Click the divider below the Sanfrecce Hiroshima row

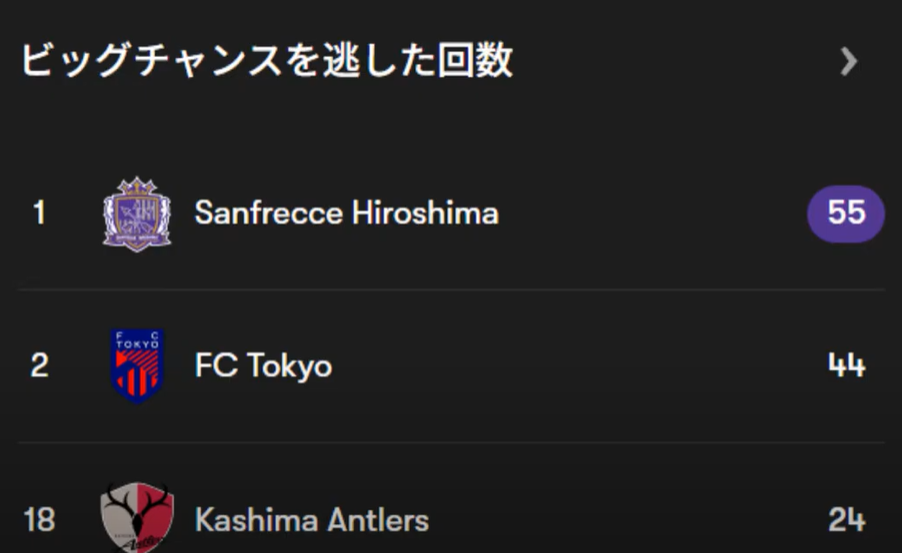[450, 290]
